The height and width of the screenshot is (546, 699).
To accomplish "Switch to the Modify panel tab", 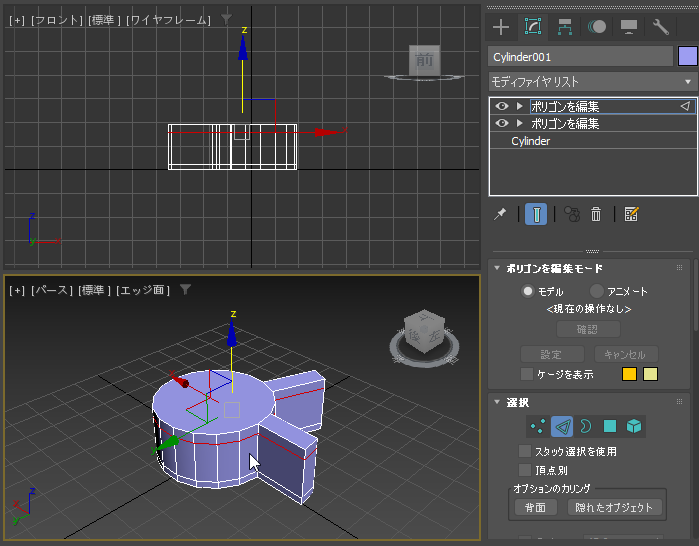I will coord(533,27).
